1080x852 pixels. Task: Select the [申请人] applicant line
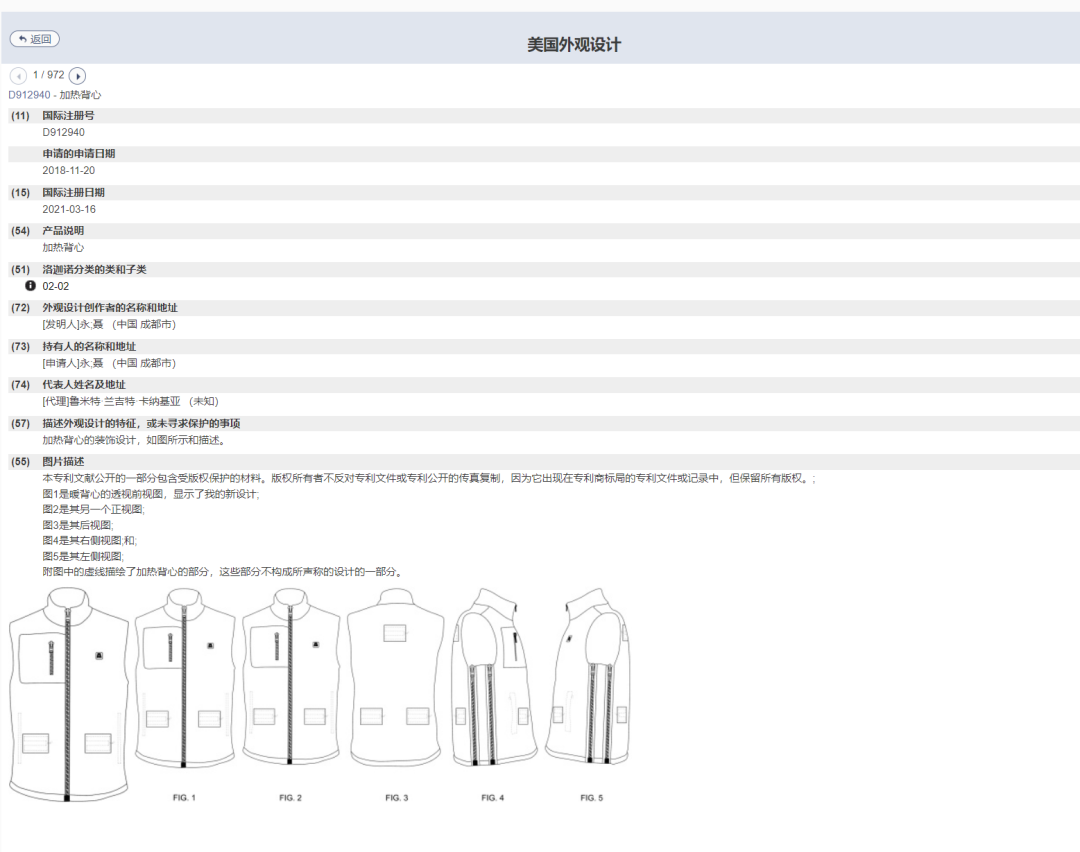[109, 363]
